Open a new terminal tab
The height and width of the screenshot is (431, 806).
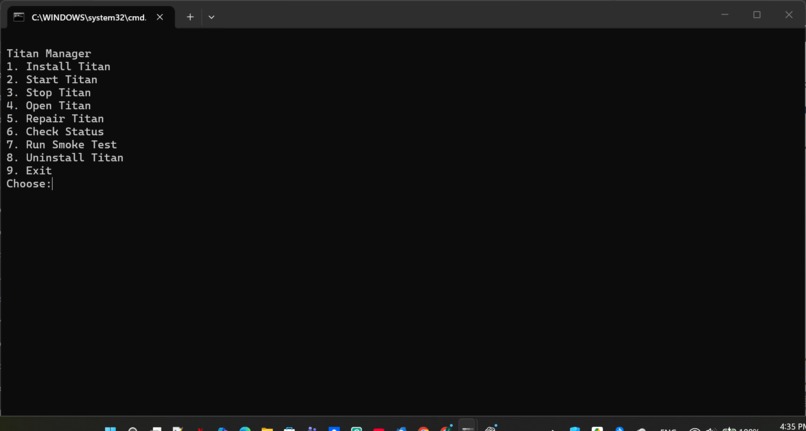190,17
